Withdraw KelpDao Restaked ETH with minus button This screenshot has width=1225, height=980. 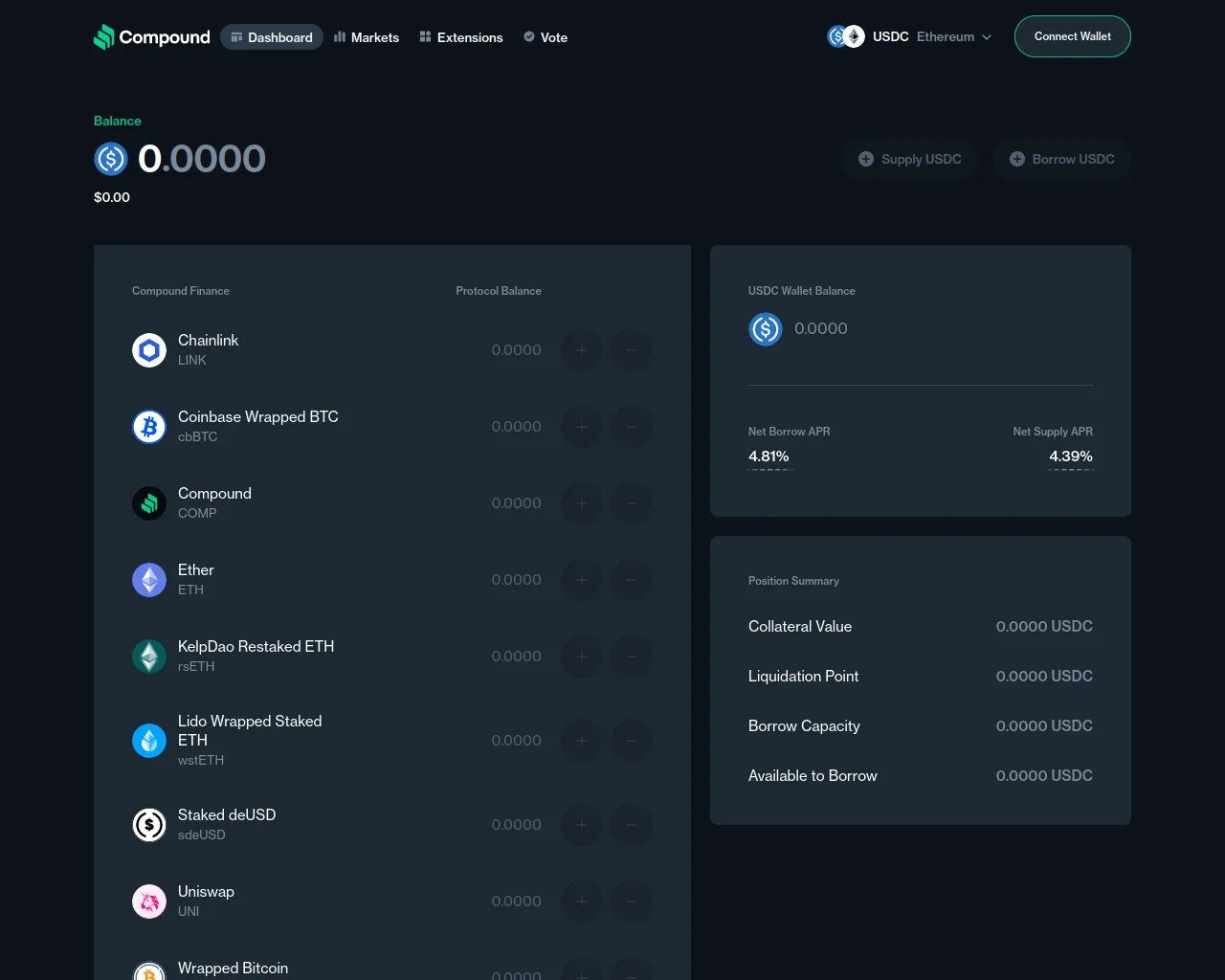pyautogui.click(x=632, y=657)
